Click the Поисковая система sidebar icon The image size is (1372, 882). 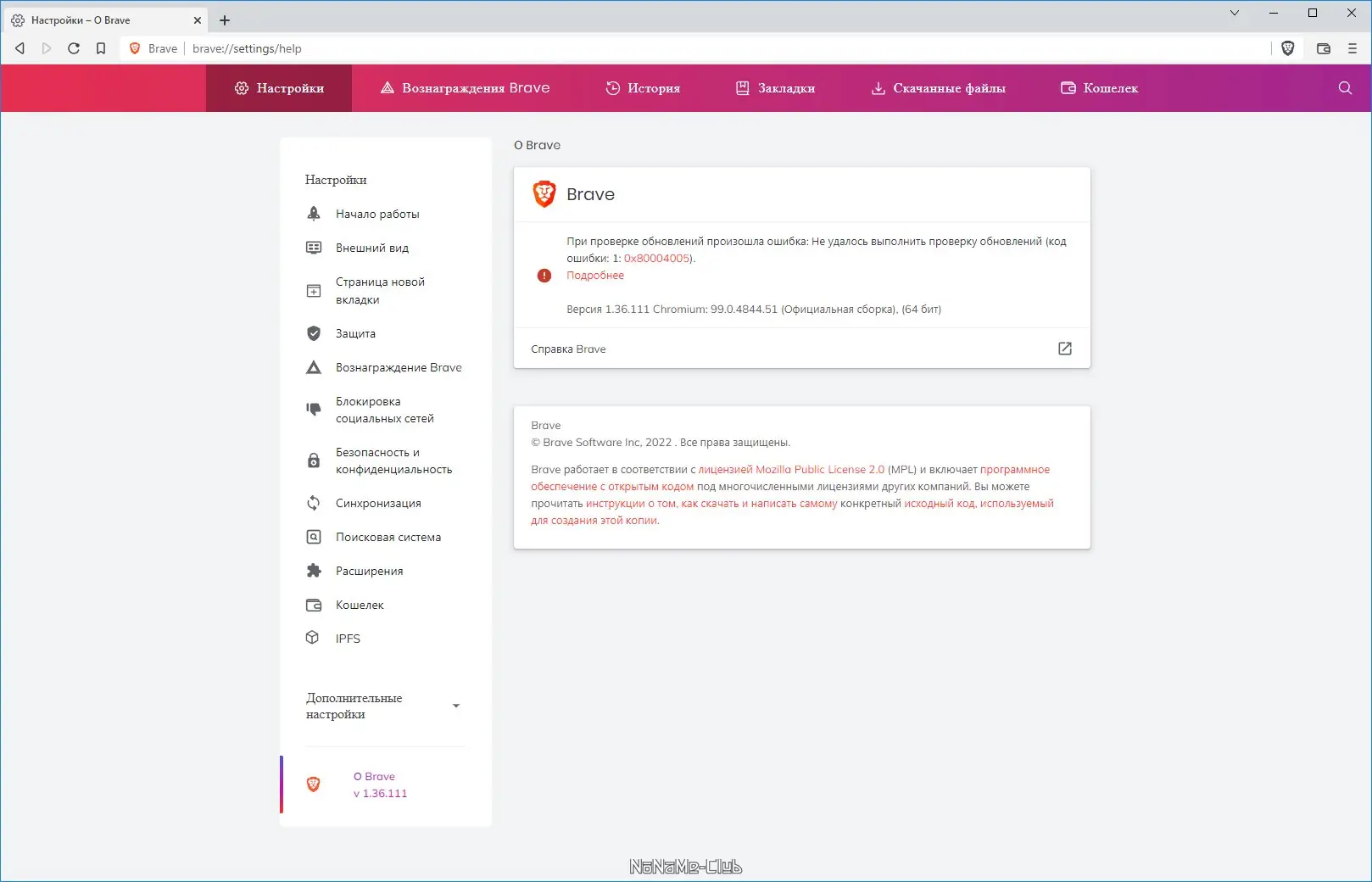314,537
